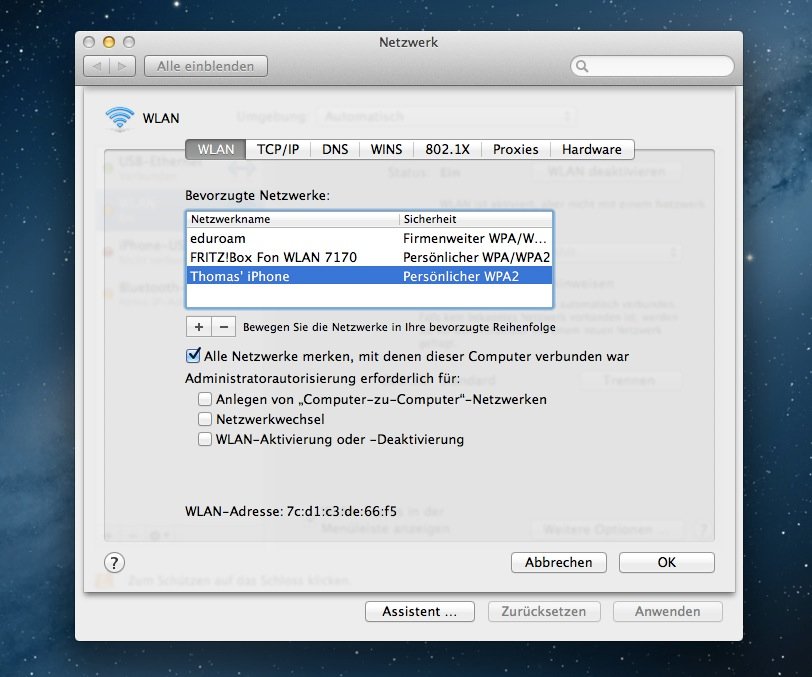Open help with the question mark button
The width and height of the screenshot is (812, 677).
[114, 563]
